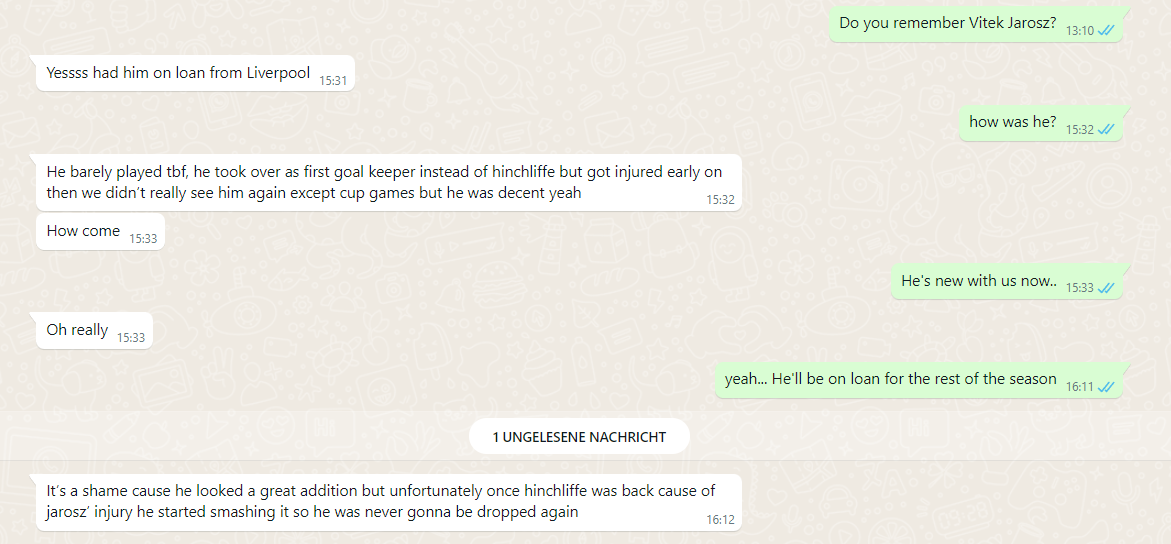Image resolution: width=1171 pixels, height=544 pixels.
Task: Click the 15:33 timestamp next to "Oh really"
Action: [131, 338]
